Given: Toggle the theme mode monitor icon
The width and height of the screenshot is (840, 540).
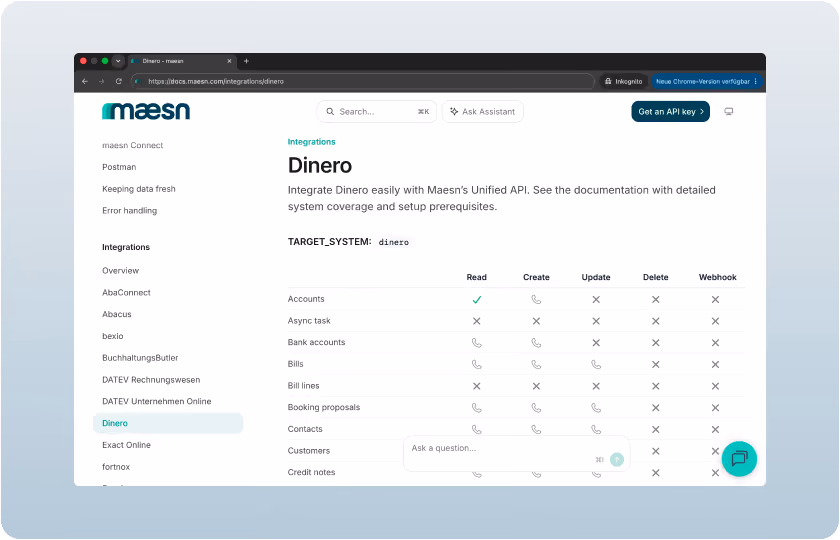Looking at the screenshot, I should (x=729, y=111).
